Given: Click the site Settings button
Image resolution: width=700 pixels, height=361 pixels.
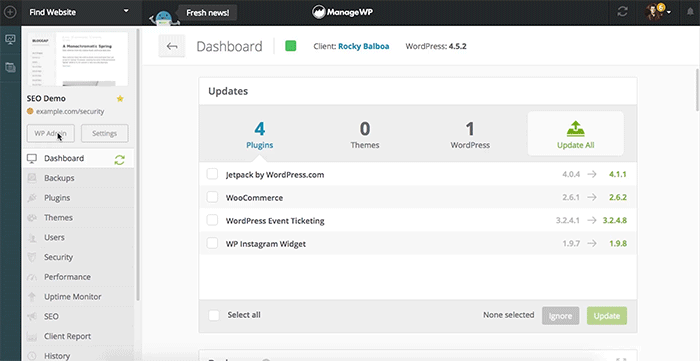Looking at the screenshot, I should pyautogui.click(x=104, y=133).
